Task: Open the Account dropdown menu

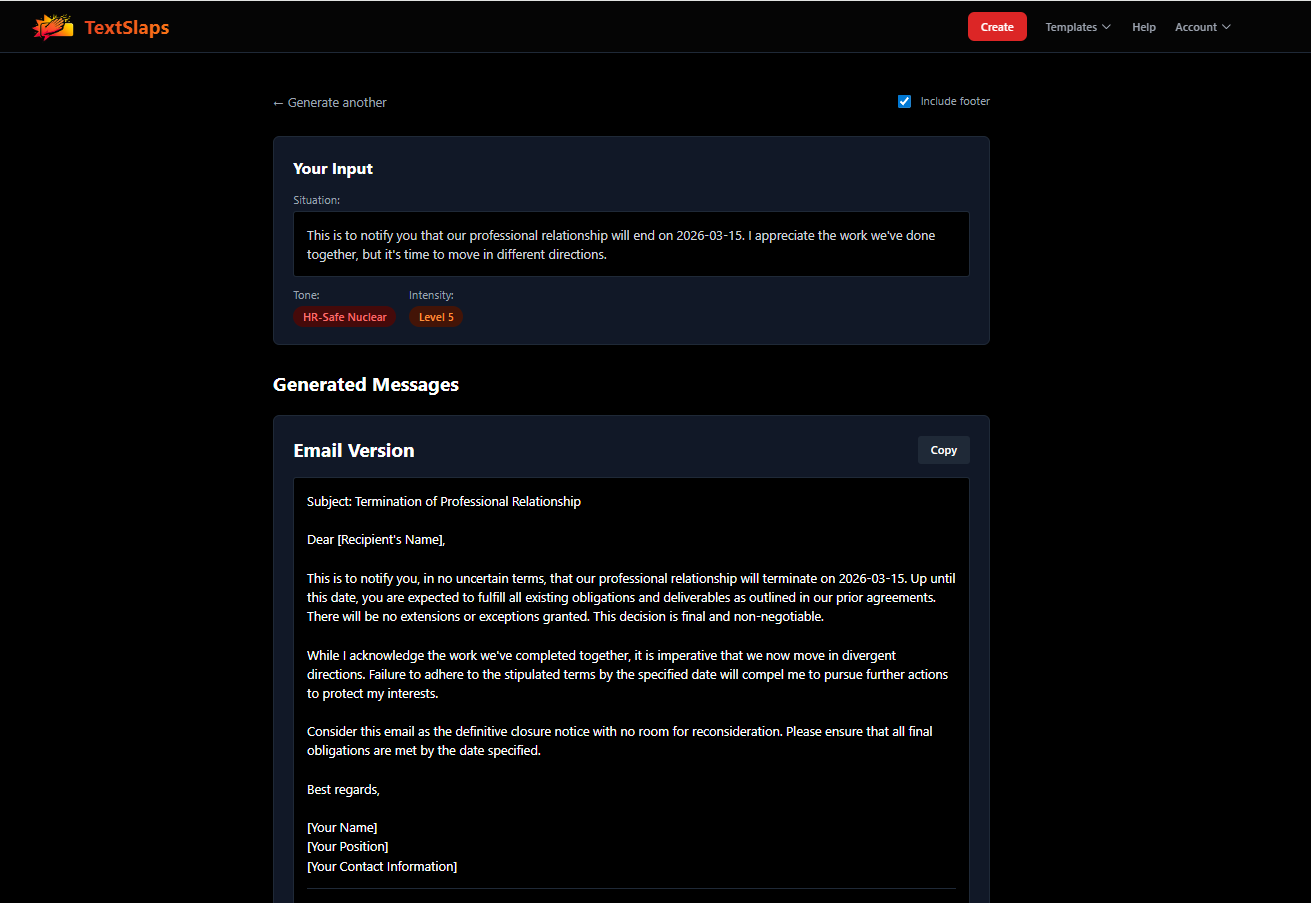Action: pos(1196,27)
